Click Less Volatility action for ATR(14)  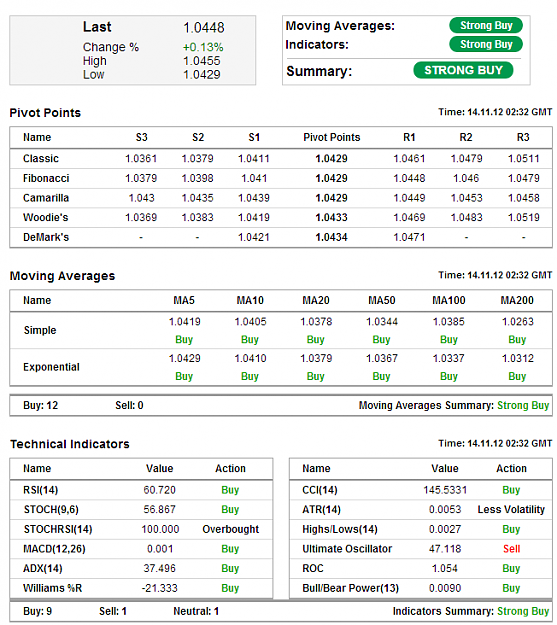511,510
